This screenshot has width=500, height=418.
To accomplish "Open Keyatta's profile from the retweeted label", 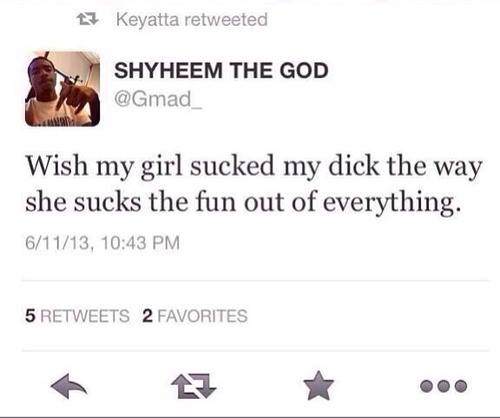I will click(147, 19).
